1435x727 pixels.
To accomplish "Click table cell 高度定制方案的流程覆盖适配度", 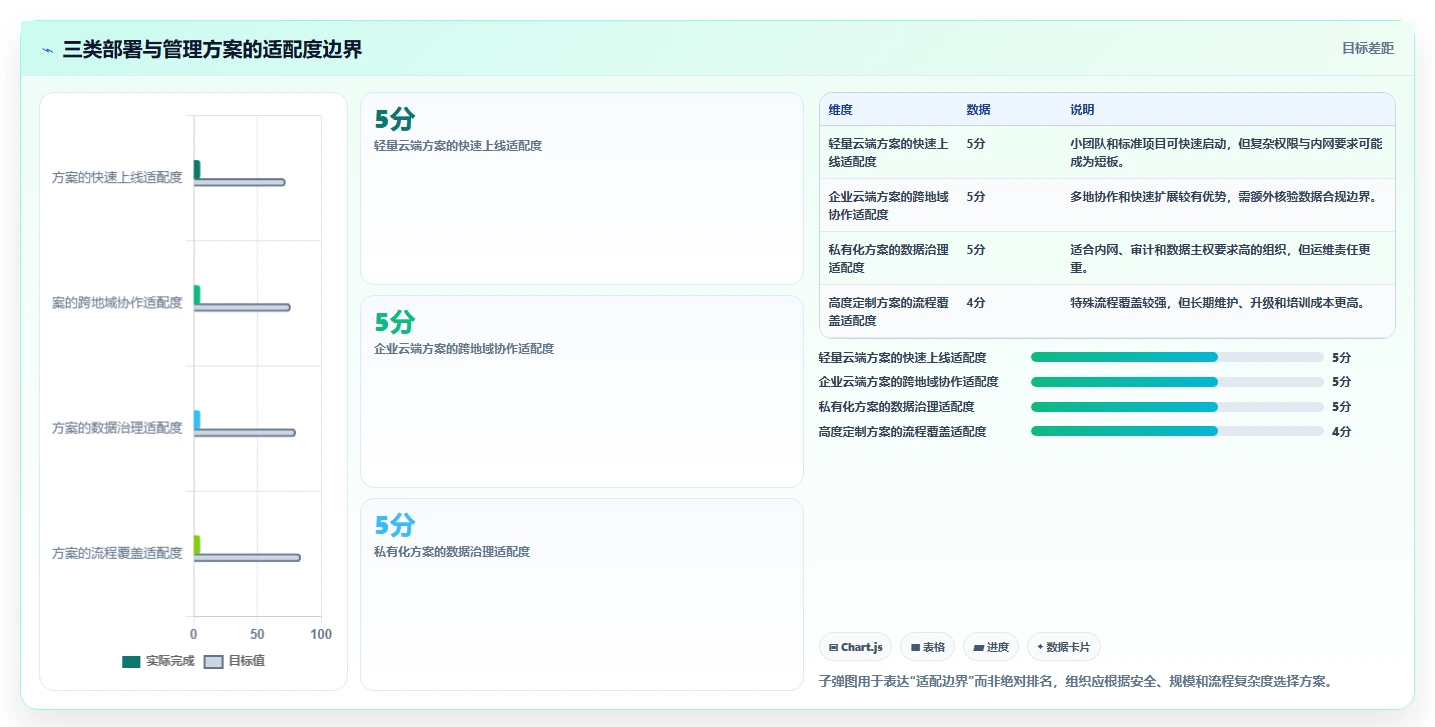I will (x=888, y=311).
